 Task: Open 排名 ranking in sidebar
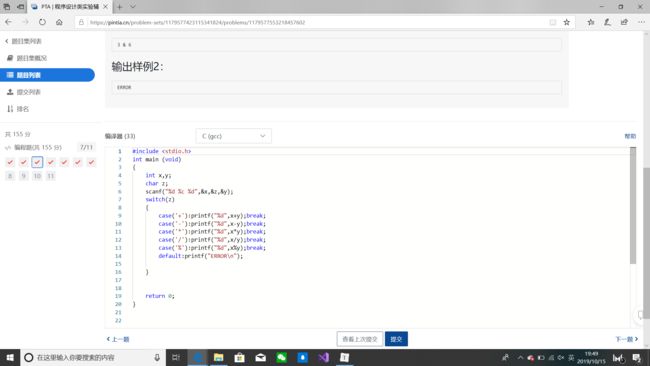click(18, 109)
